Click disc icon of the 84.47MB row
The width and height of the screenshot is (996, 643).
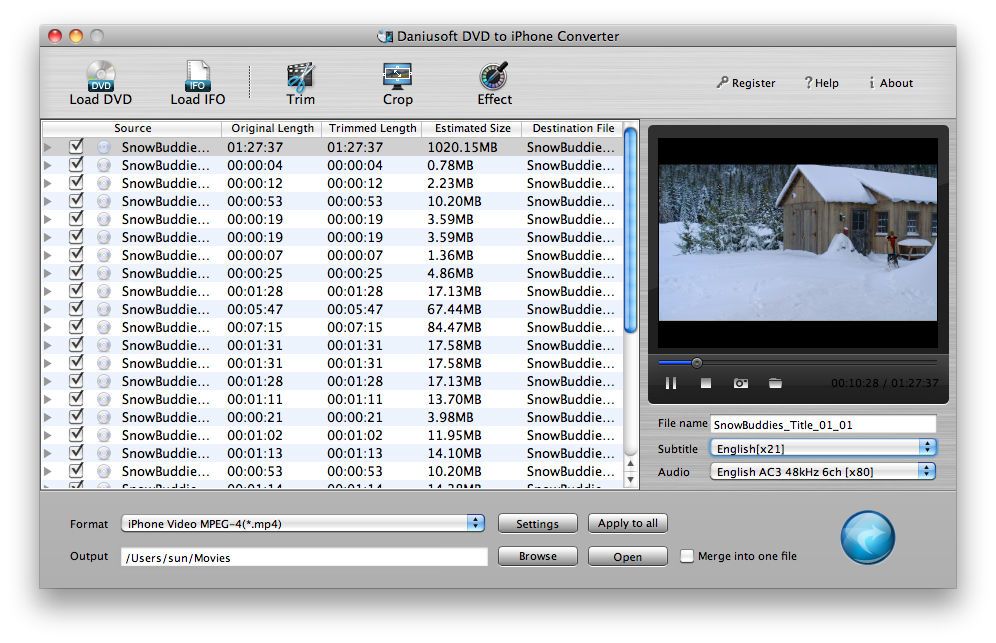coord(104,327)
